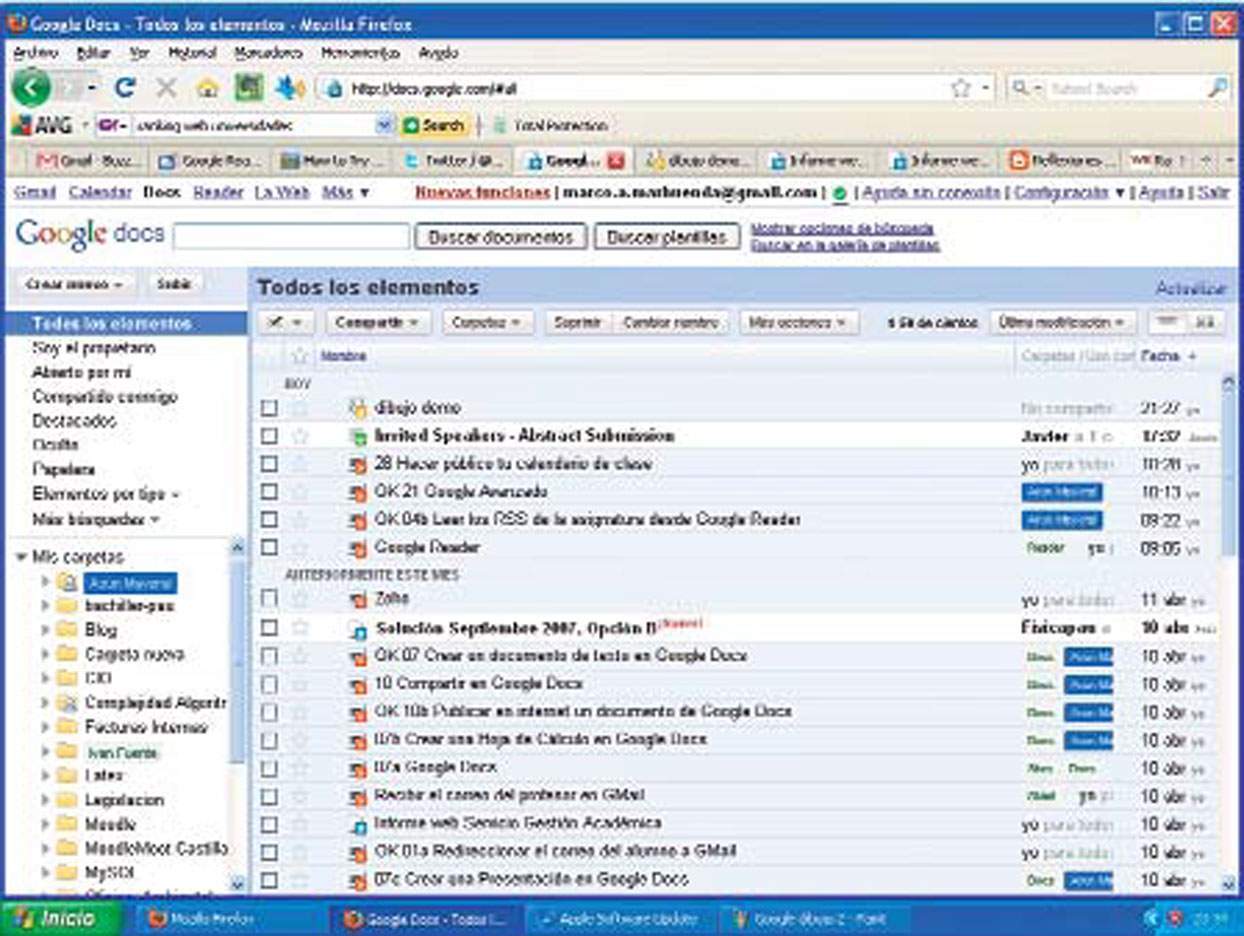Open the Calendar link in the top bar
Screen dimensions: 1244x936
click(100, 192)
